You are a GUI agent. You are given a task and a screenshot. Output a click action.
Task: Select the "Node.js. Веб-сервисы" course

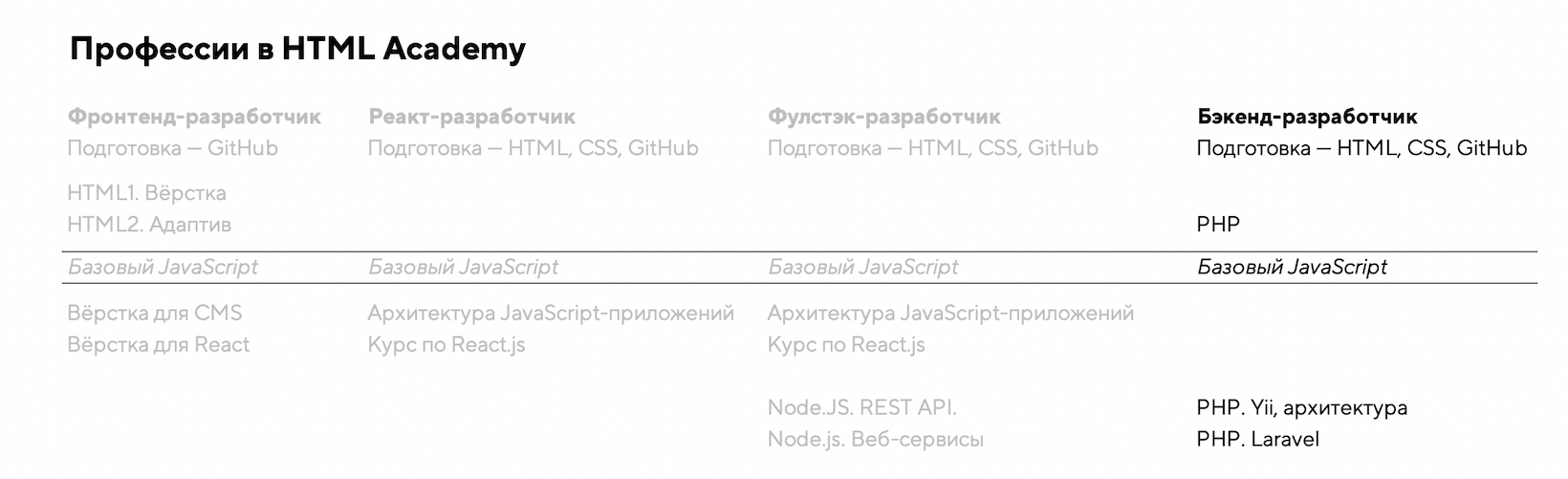click(x=875, y=440)
